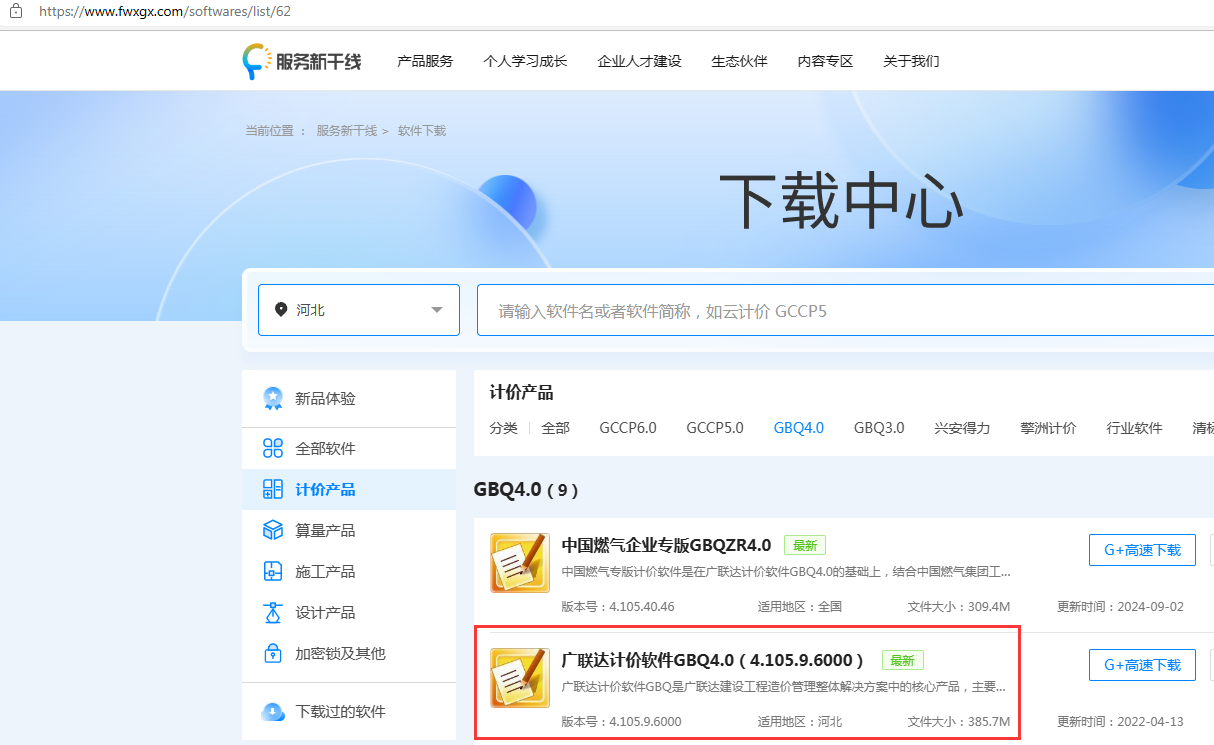Open 全部软件 in the sidebar
This screenshot has width=1214, height=745.
[349, 448]
